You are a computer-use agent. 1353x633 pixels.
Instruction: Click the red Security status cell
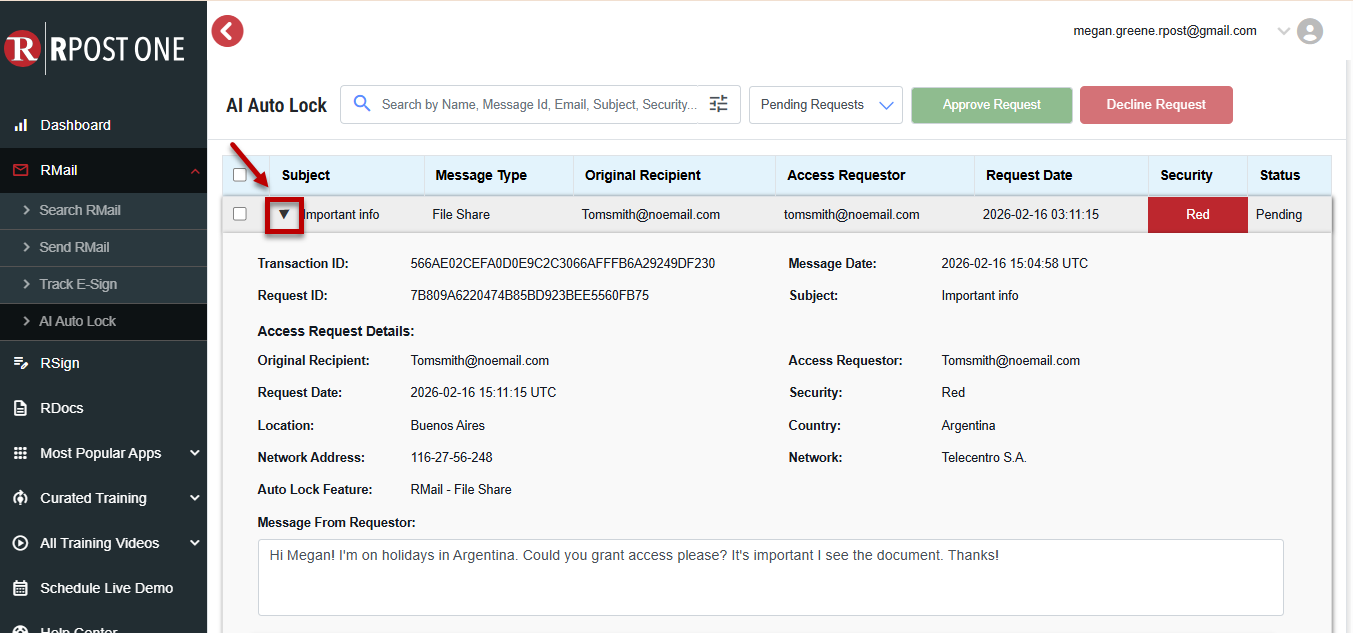[x=1197, y=215]
